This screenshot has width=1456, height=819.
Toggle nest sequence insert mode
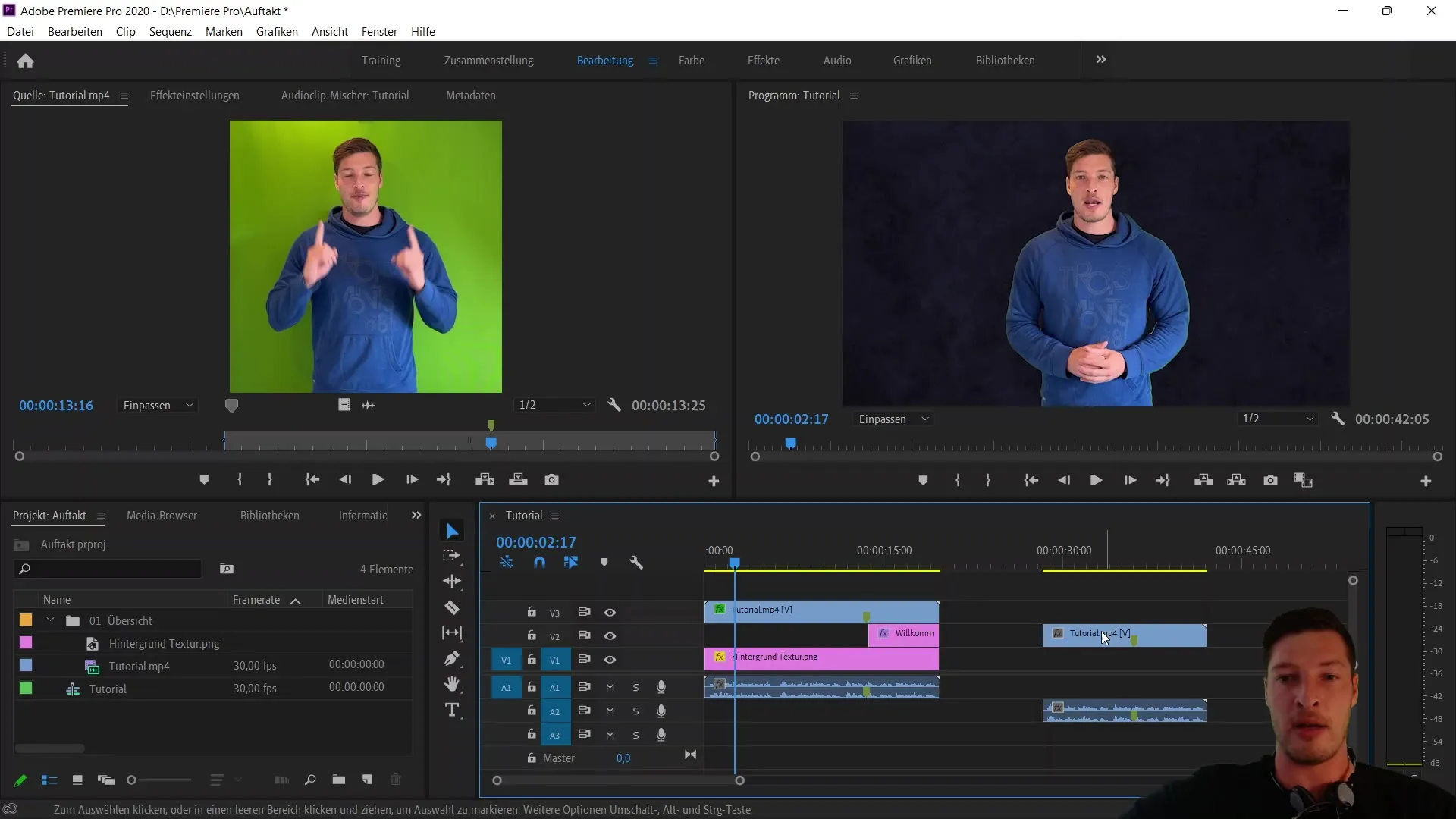click(x=507, y=563)
